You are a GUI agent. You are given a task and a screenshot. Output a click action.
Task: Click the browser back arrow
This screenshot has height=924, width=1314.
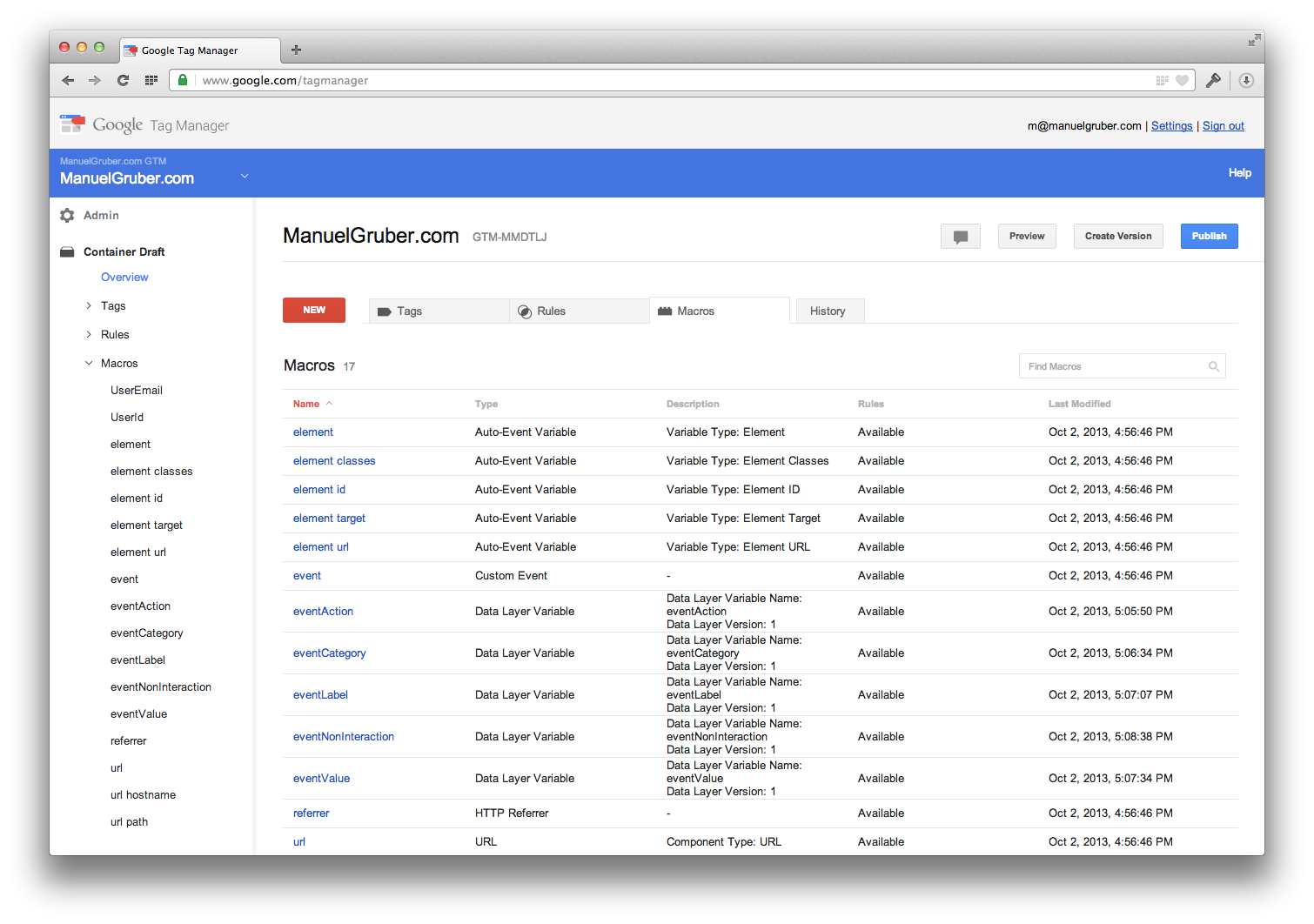tap(68, 80)
